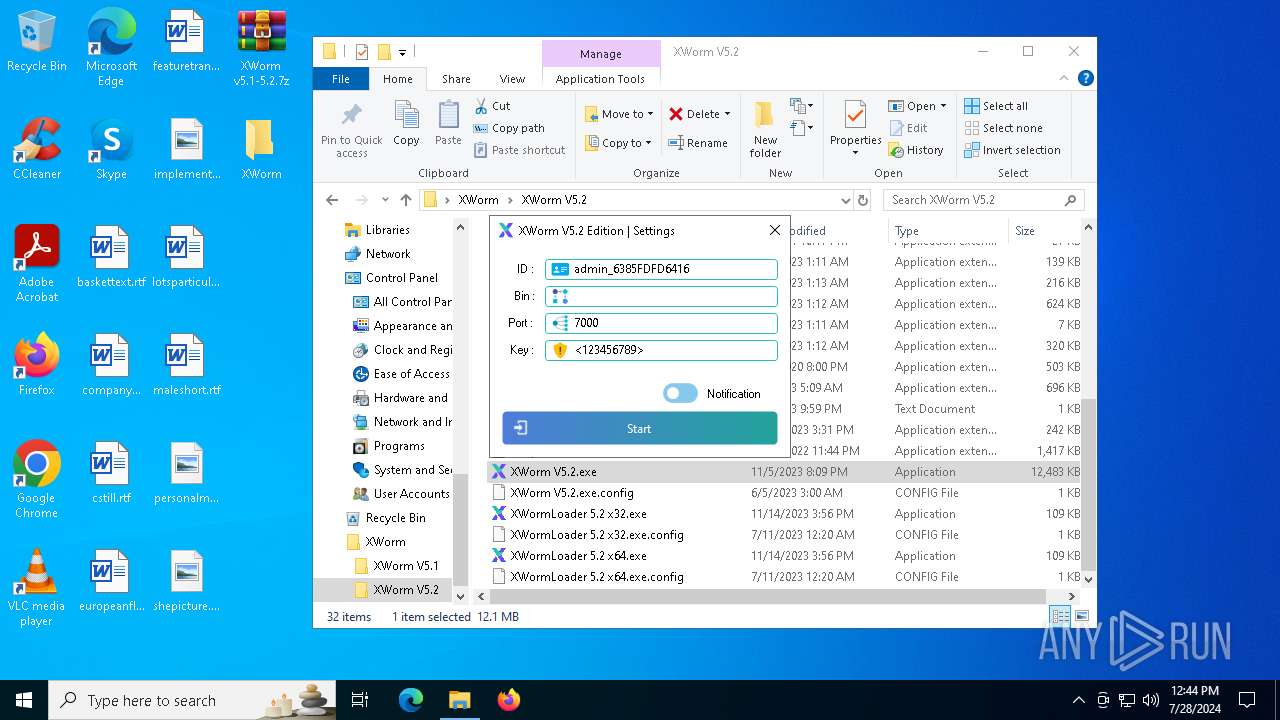Click the History button in ribbon
This screenshot has height=720, width=1280.
coord(916,150)
